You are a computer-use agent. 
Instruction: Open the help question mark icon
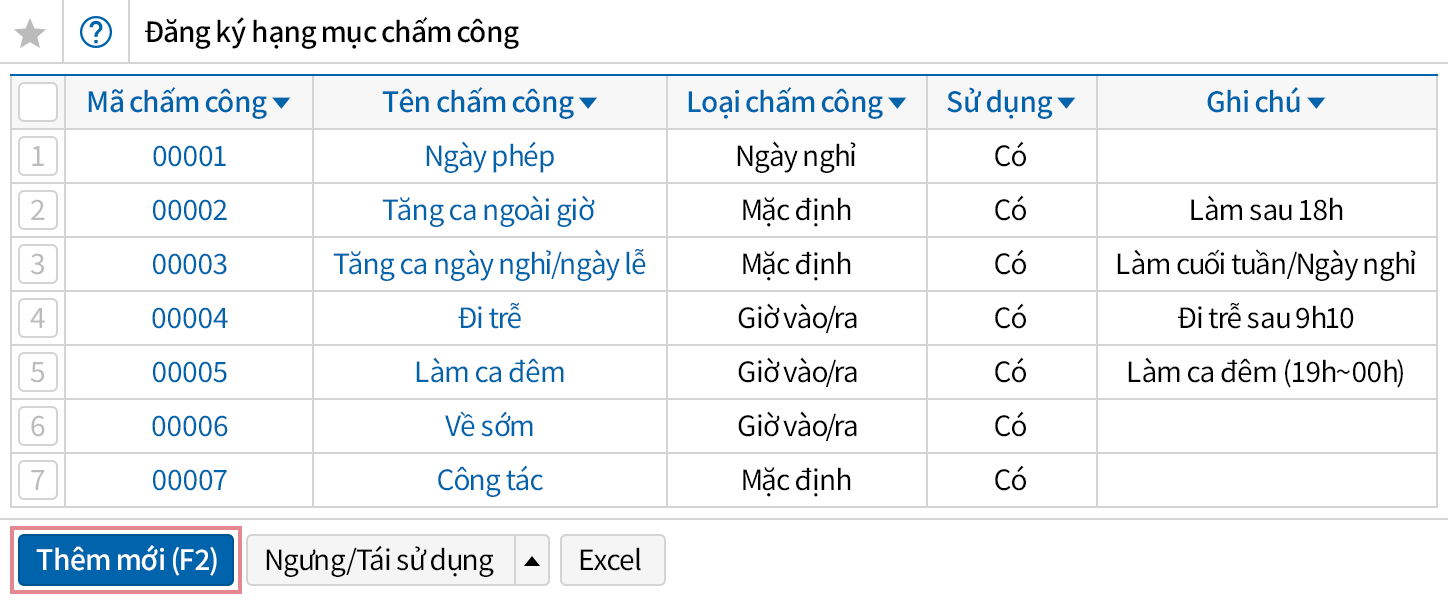pyautogui.click(x=95, y=34)
